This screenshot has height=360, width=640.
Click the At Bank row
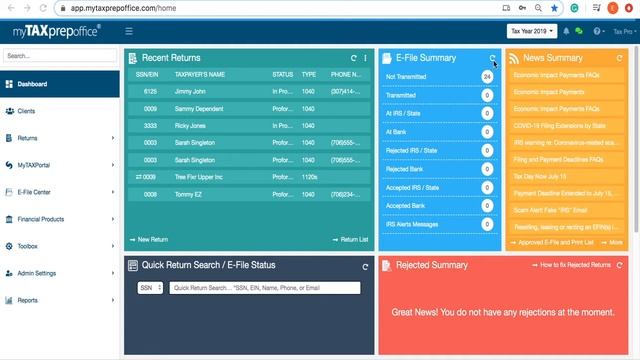[440, 132]
